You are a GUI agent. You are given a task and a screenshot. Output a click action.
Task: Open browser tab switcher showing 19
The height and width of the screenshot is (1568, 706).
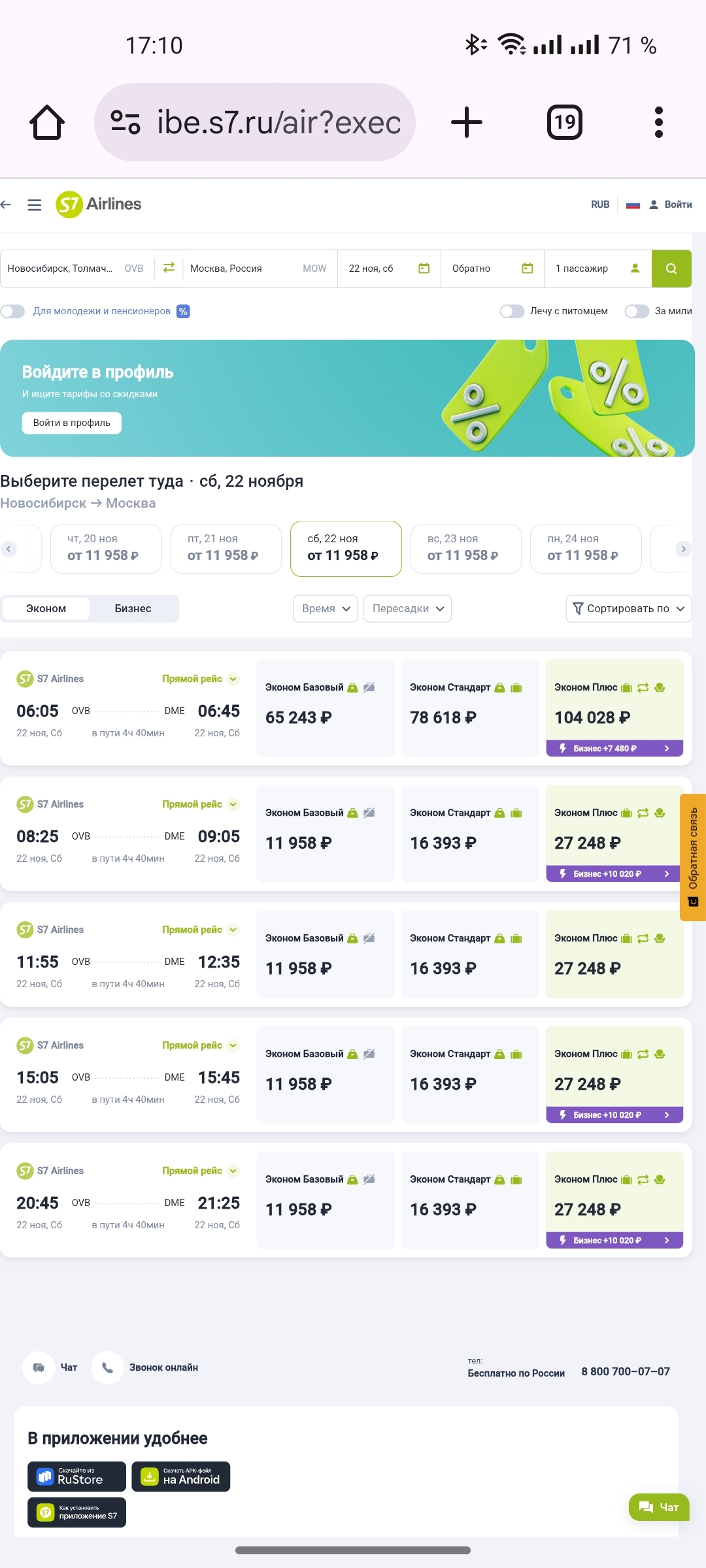pyautogui.click(x=564, y=122)
